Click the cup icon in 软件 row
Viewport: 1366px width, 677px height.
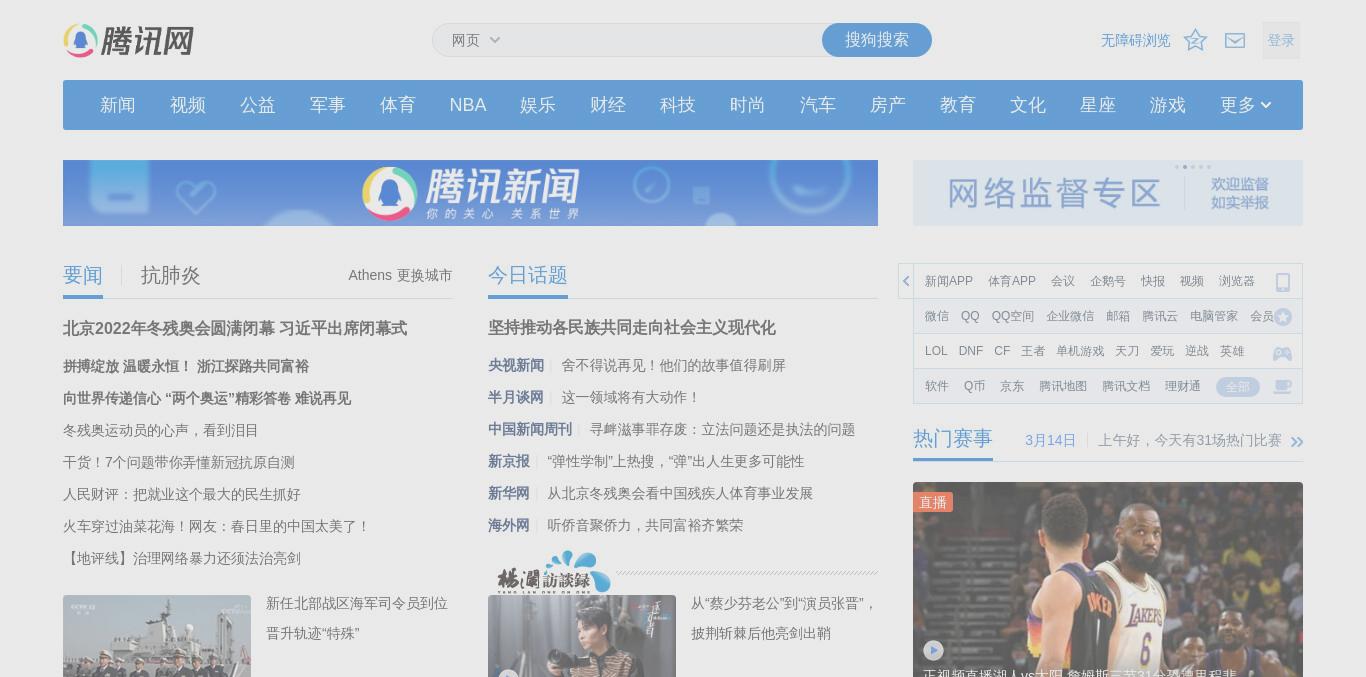tap(1282, 386)
